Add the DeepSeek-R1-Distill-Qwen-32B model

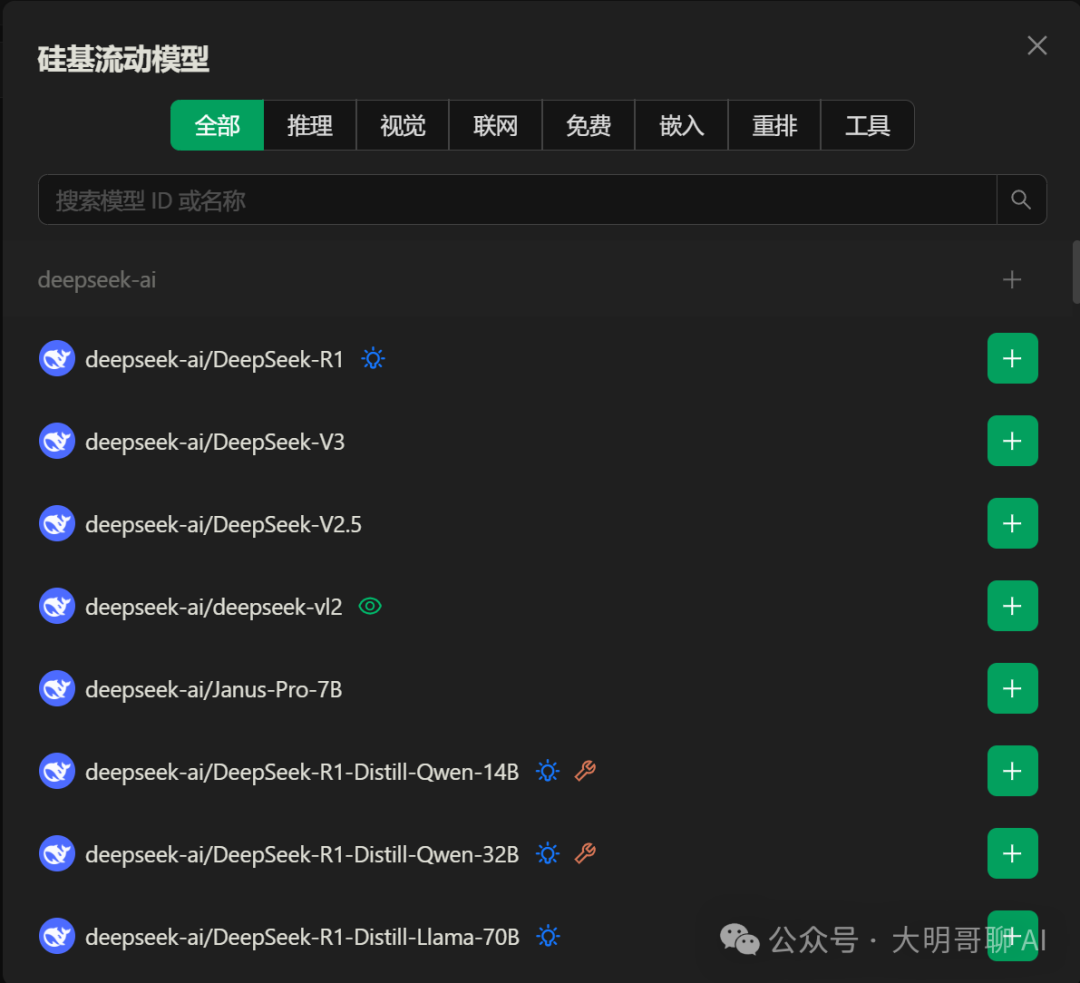coord(1012,853)
